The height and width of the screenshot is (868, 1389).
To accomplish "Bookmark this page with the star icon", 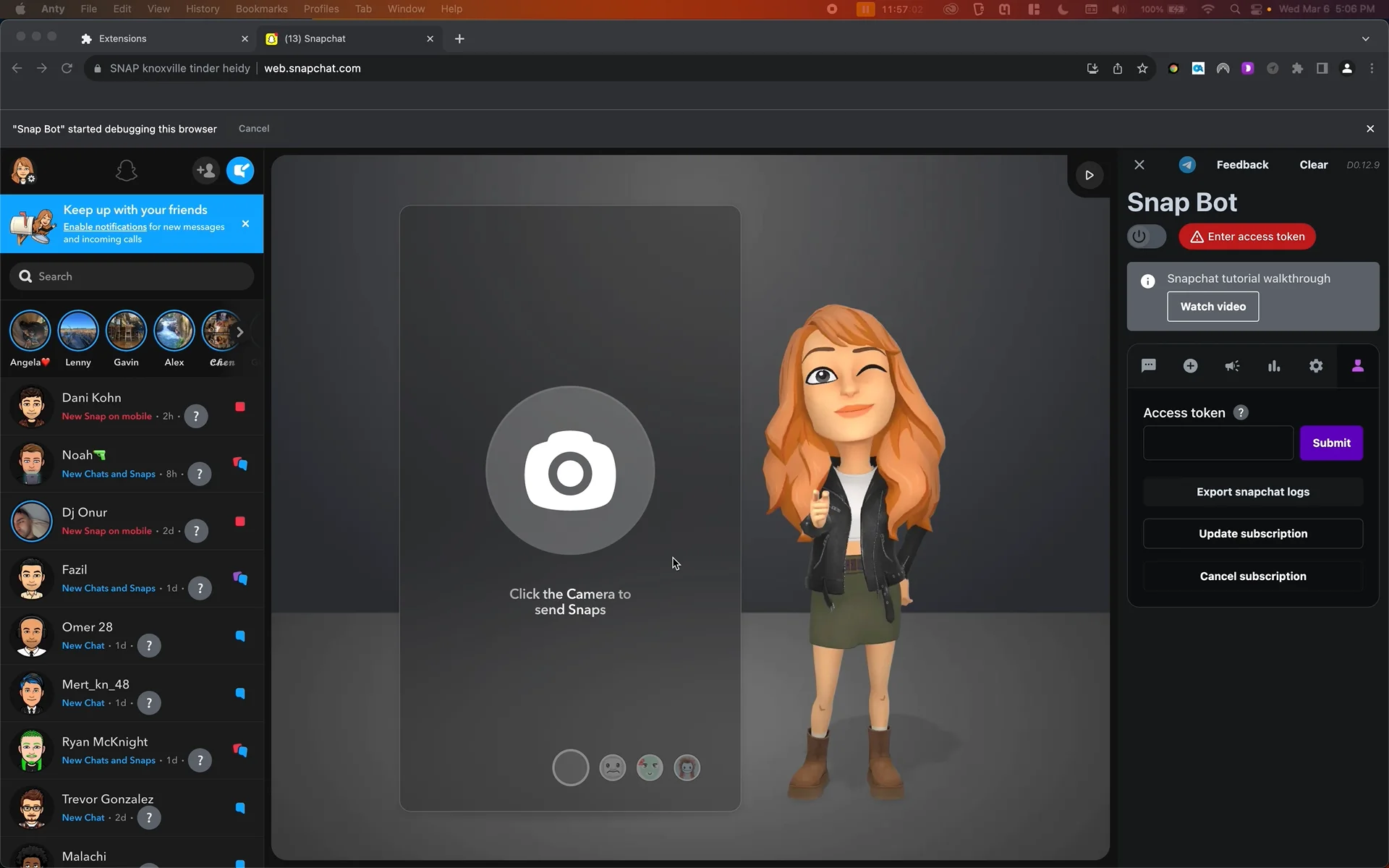I will click(1142, 68).
